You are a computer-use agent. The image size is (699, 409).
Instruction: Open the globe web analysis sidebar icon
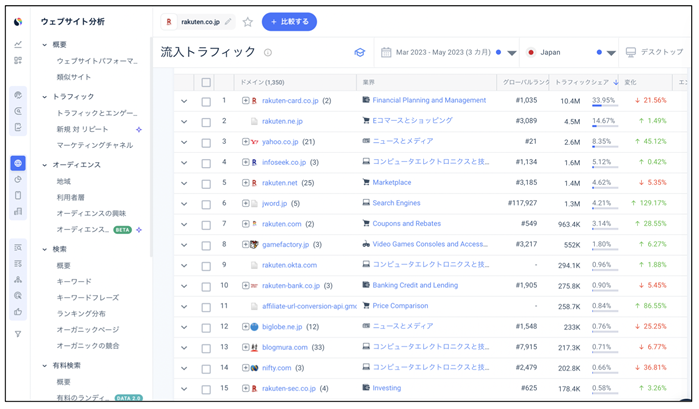18,163
